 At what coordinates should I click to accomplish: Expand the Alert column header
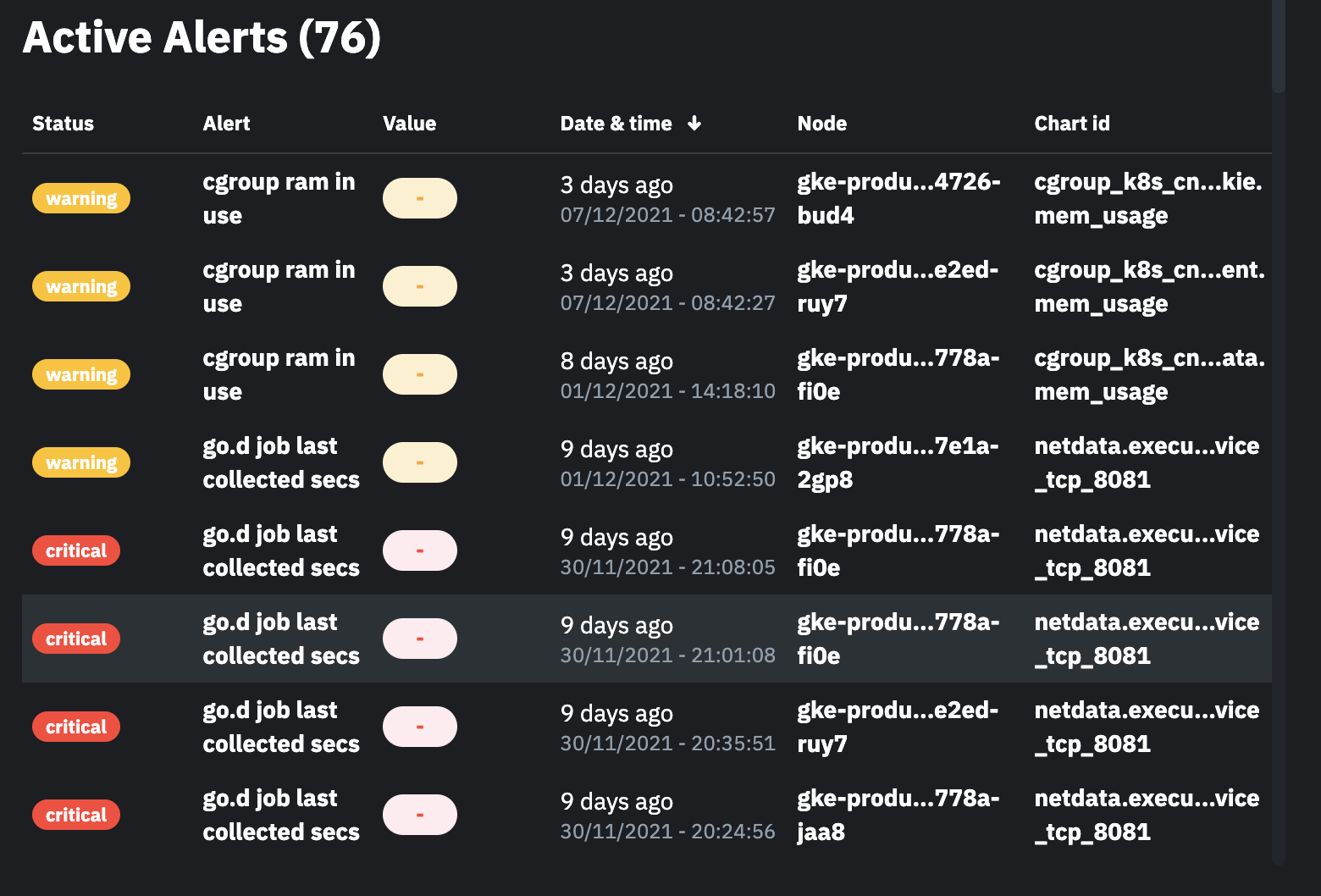coord(226,124)
